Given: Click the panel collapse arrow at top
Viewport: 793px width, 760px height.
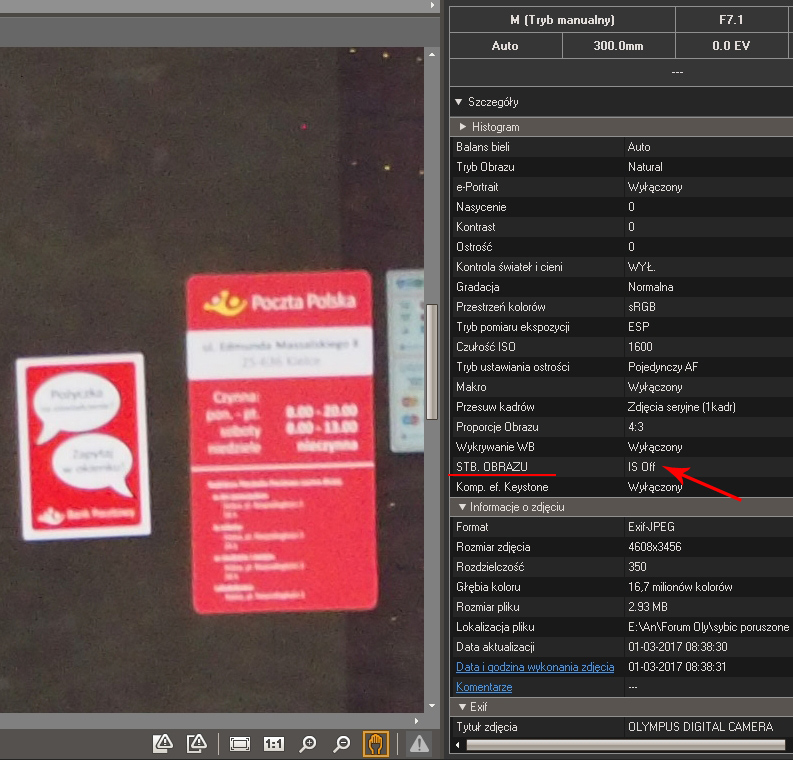Looking at the screenshot, I should tap(432, 5).
